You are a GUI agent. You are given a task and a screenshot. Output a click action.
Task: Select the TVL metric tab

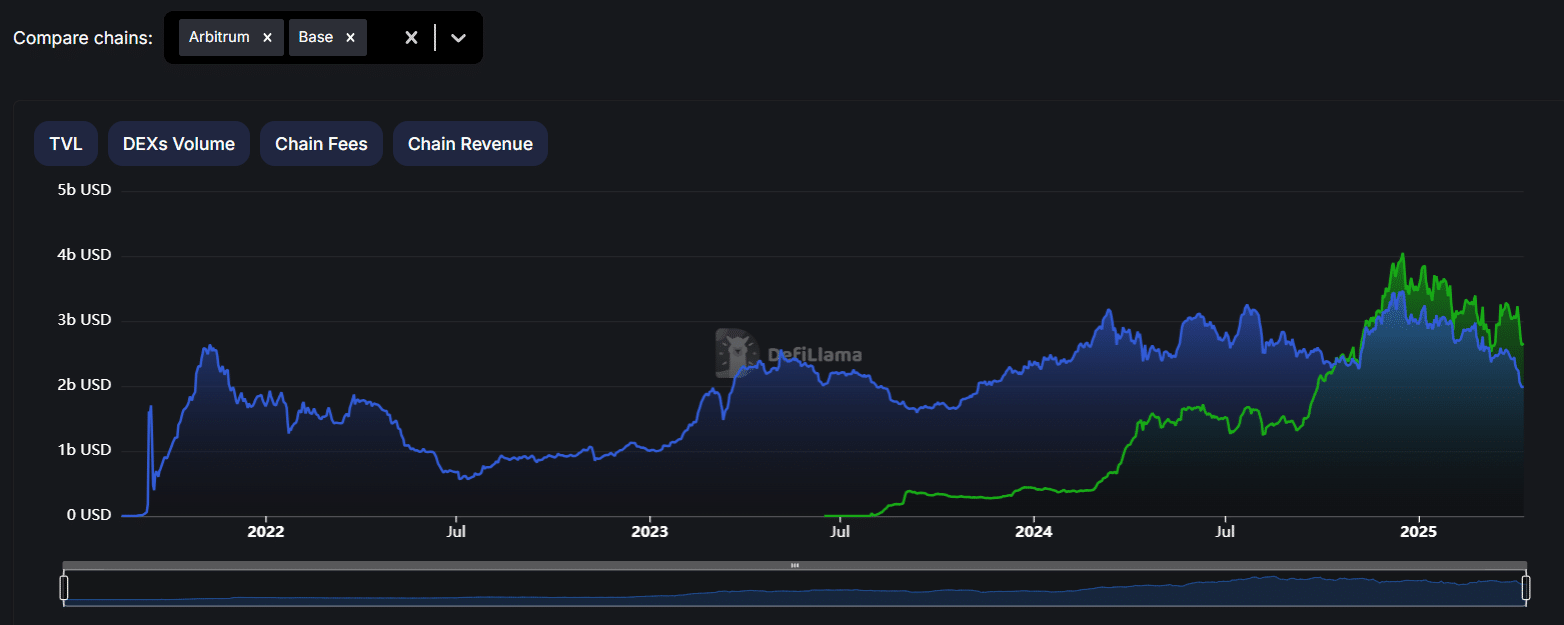click(66, 144)
